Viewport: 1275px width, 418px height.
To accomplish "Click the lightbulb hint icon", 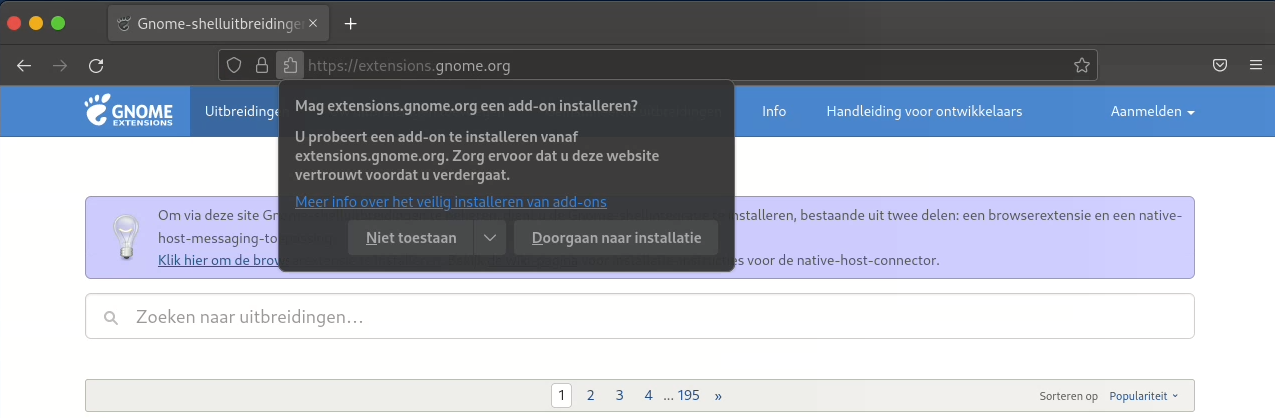I will pyautogui.click(x=125, y=238).
